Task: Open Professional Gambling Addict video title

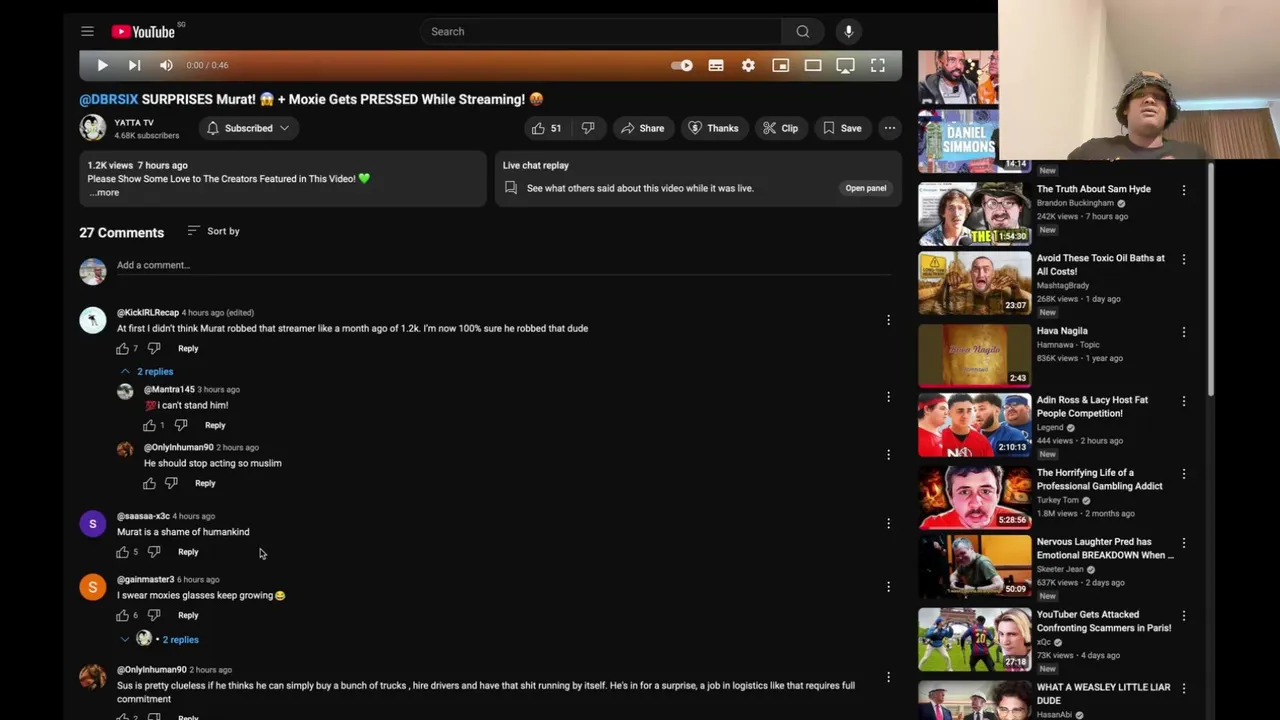Action: click(x=1099, y=480)
